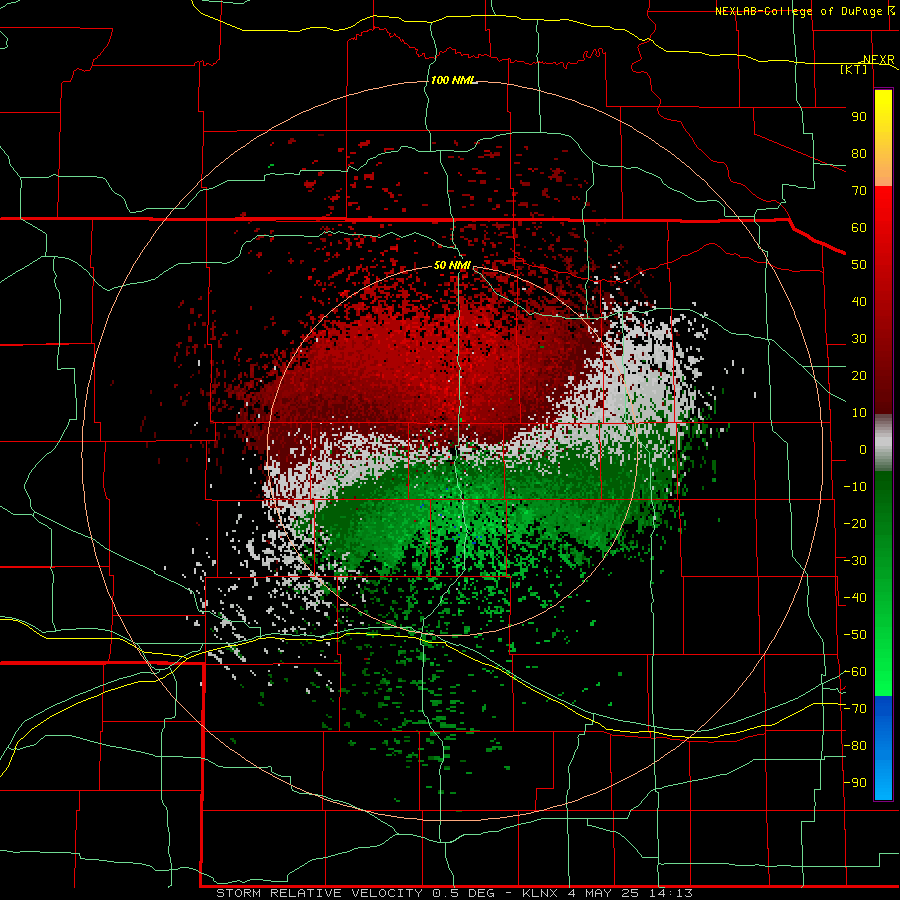The image size is (900, 900).
Task: Click the yellow top segment of color bar
Action: (883, 138)
